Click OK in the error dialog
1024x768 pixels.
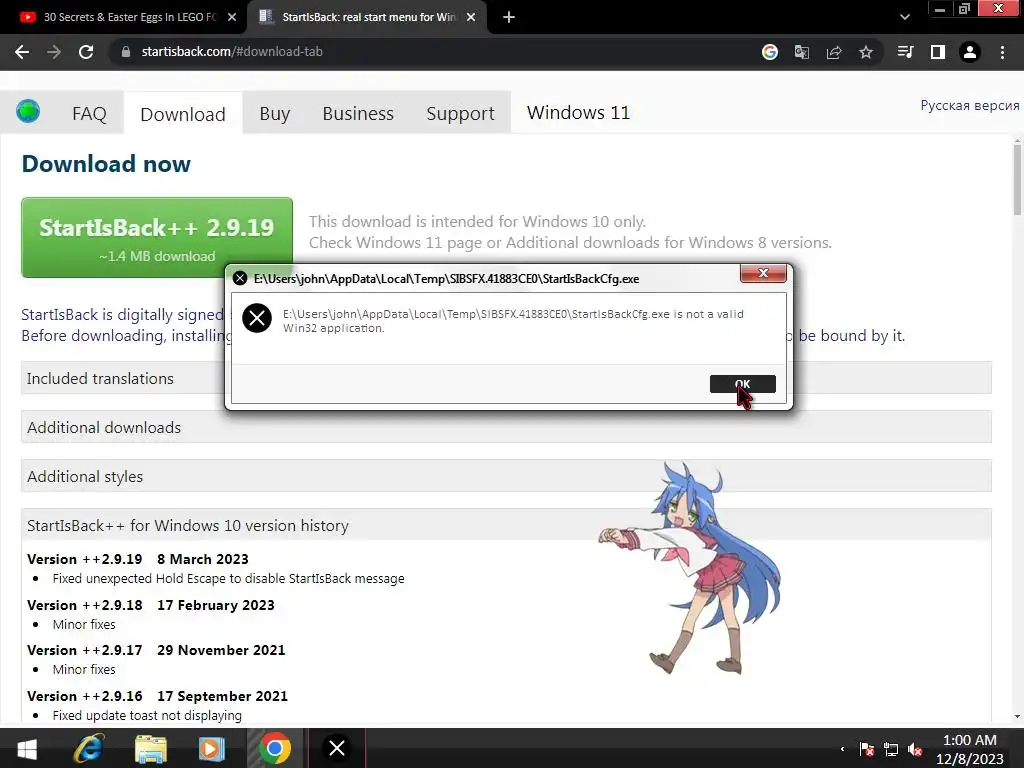743,384
